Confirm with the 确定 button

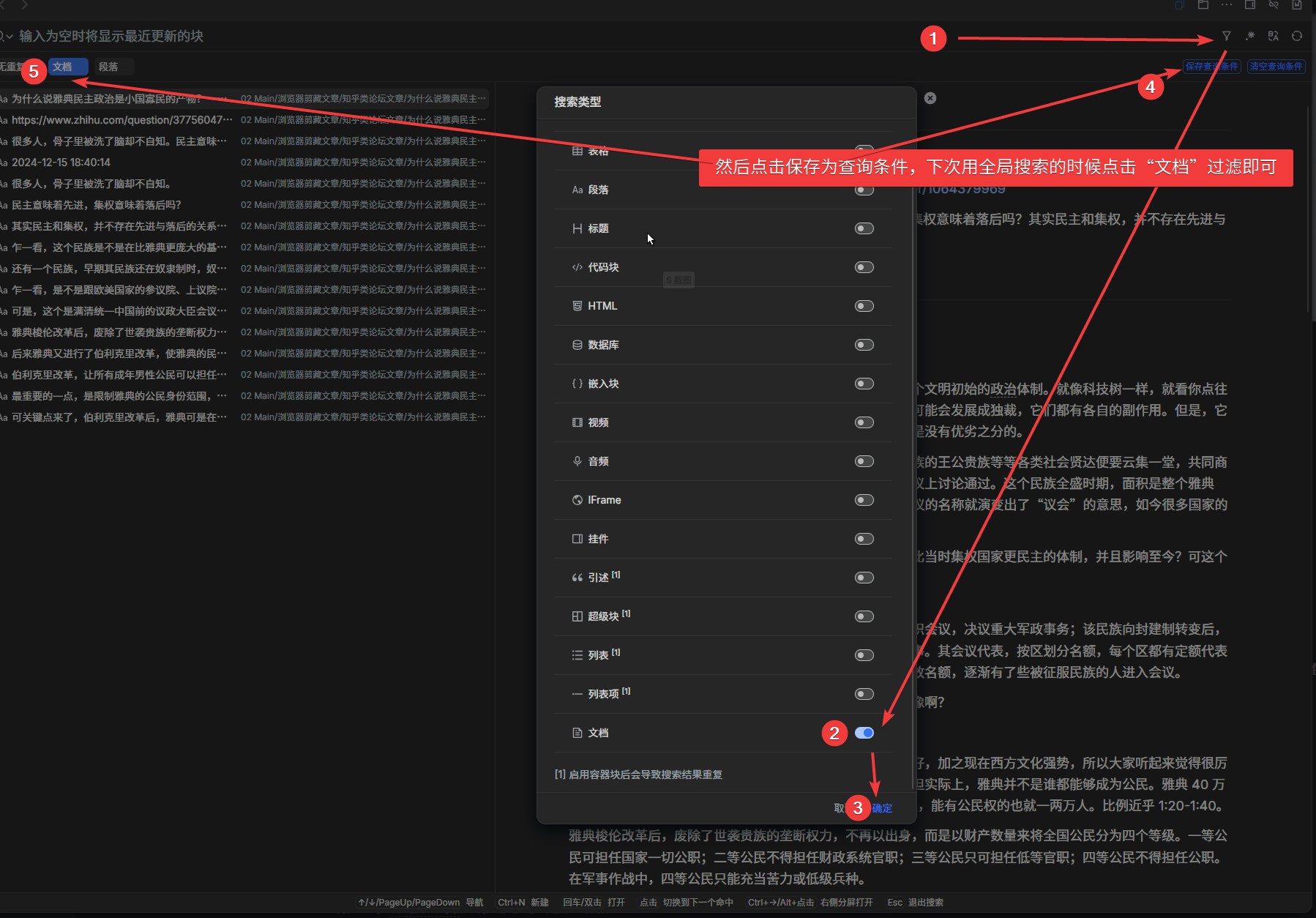pyautogui.click(x=882, y=808)
